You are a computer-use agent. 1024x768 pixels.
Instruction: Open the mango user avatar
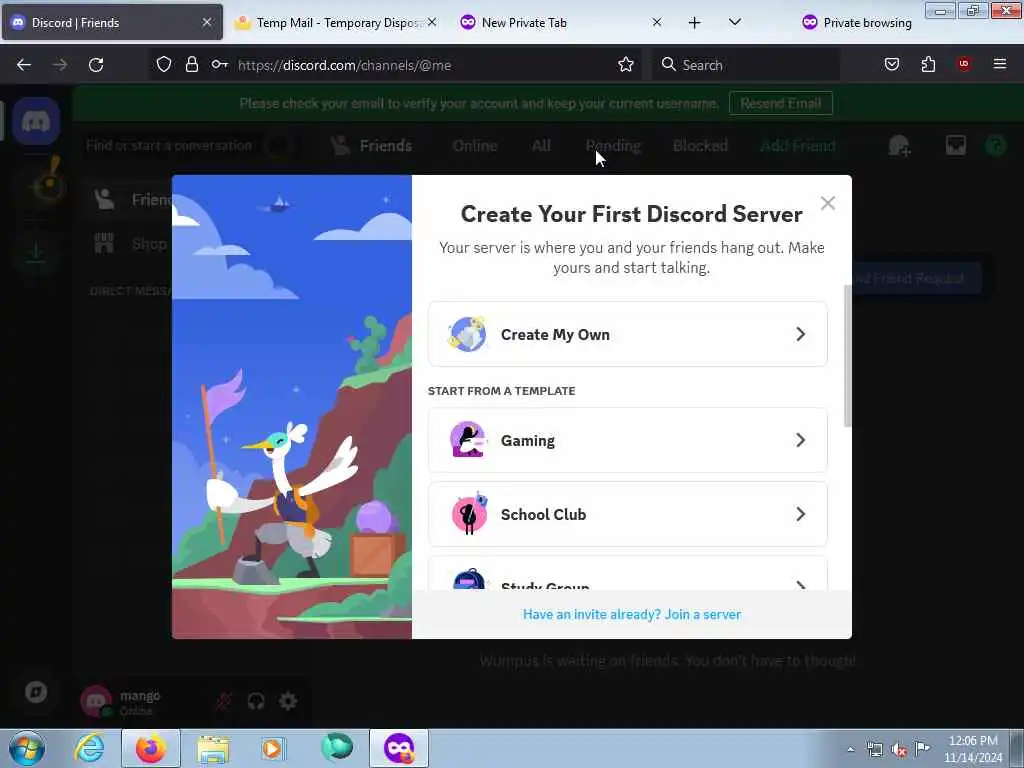point(96,701)
